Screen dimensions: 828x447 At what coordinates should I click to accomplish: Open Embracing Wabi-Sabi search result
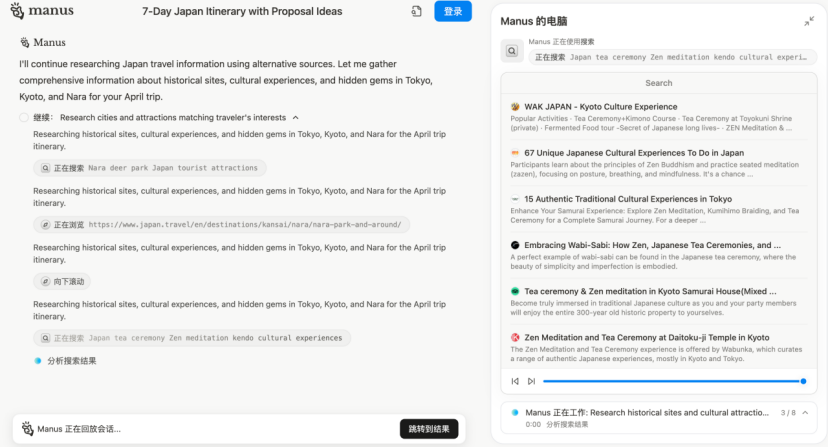tap(652, 245)
